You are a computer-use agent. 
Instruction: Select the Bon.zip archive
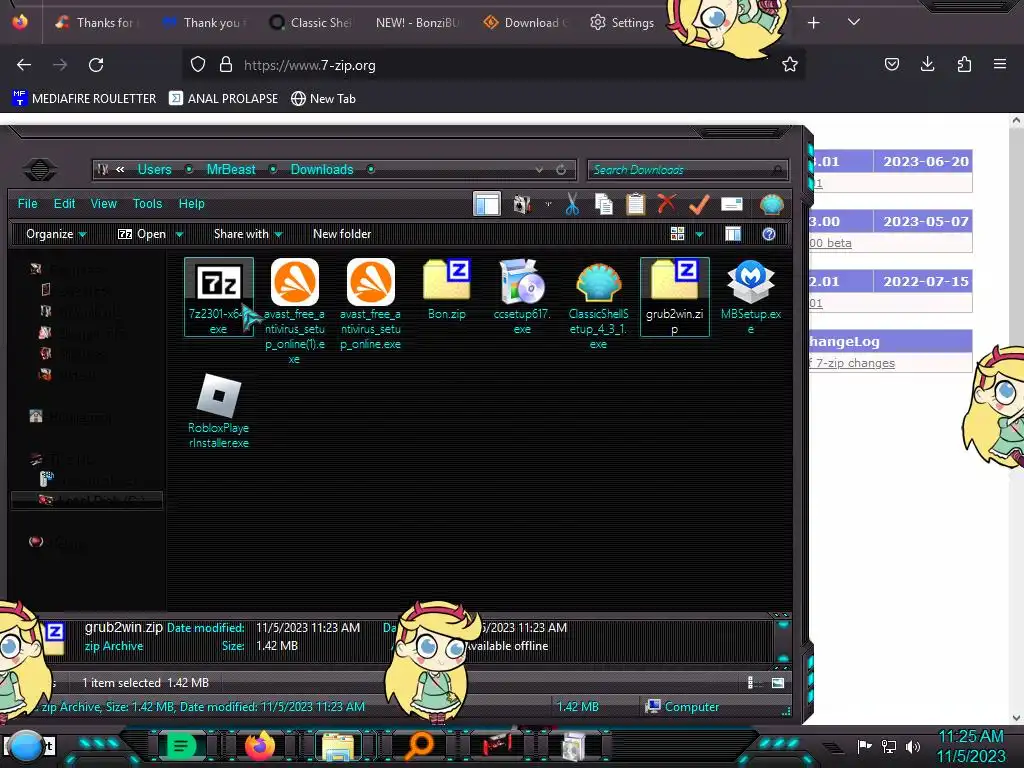pyautogui.click(x=447, y=289)
